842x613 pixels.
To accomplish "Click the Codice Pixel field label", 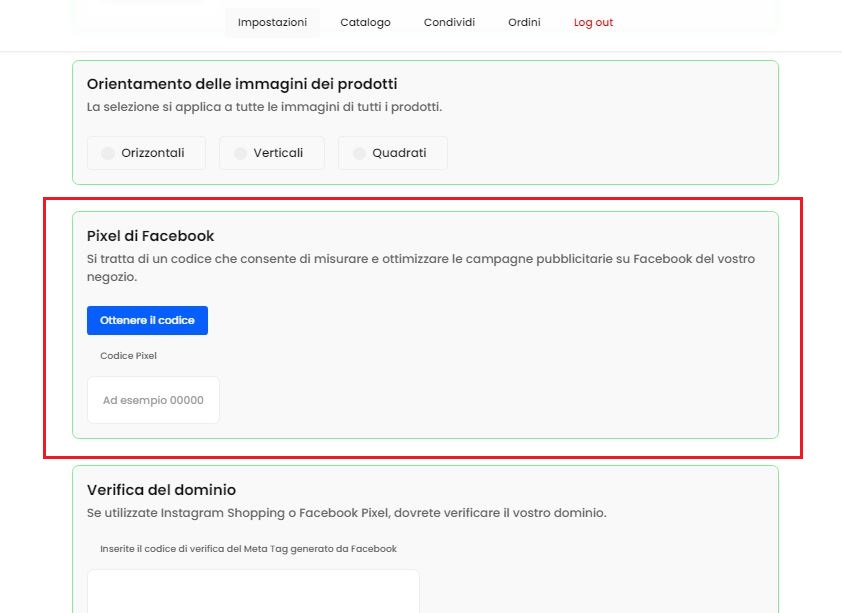I will coord(128,355).
